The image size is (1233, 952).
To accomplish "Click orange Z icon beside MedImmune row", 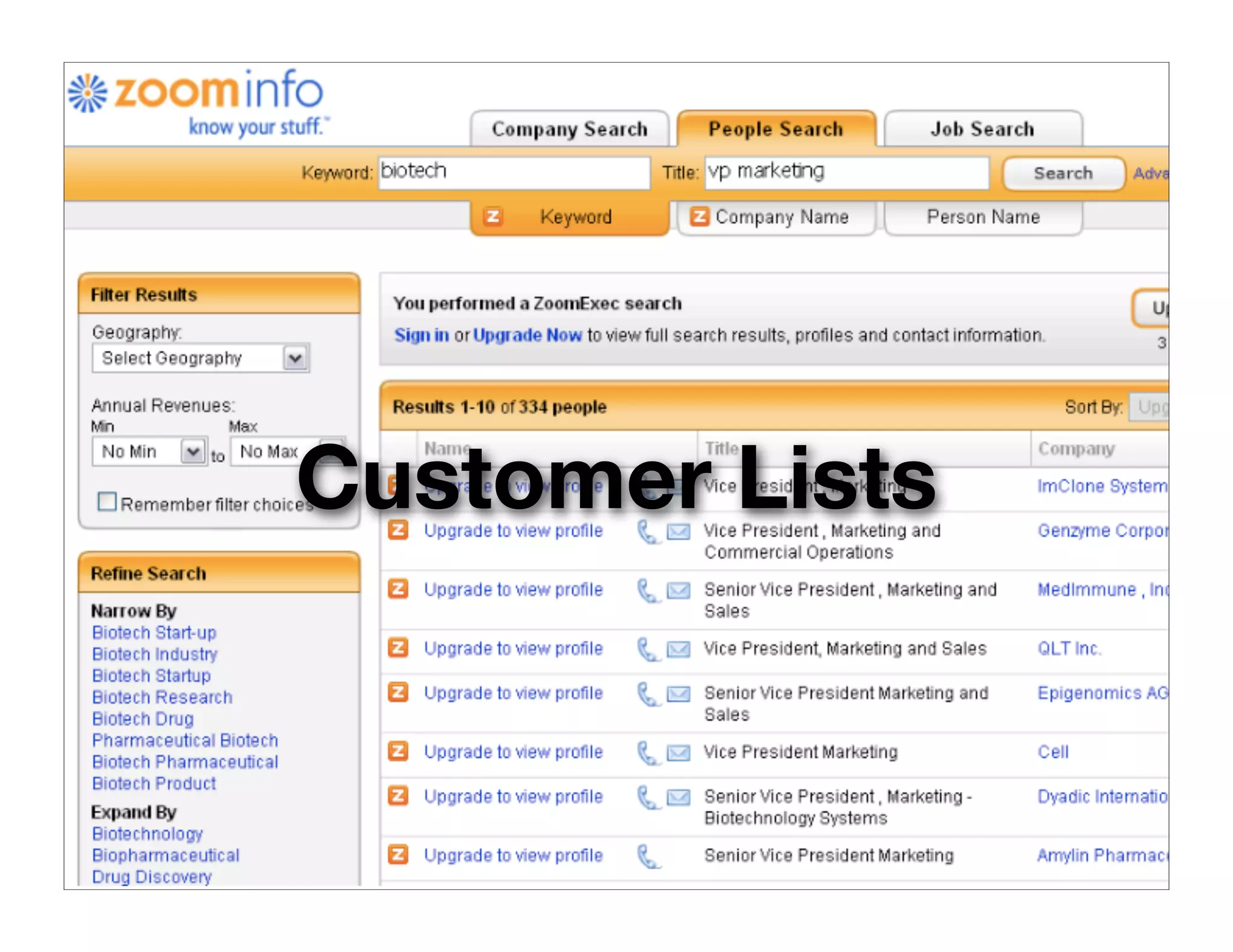I will click(398, 589).
